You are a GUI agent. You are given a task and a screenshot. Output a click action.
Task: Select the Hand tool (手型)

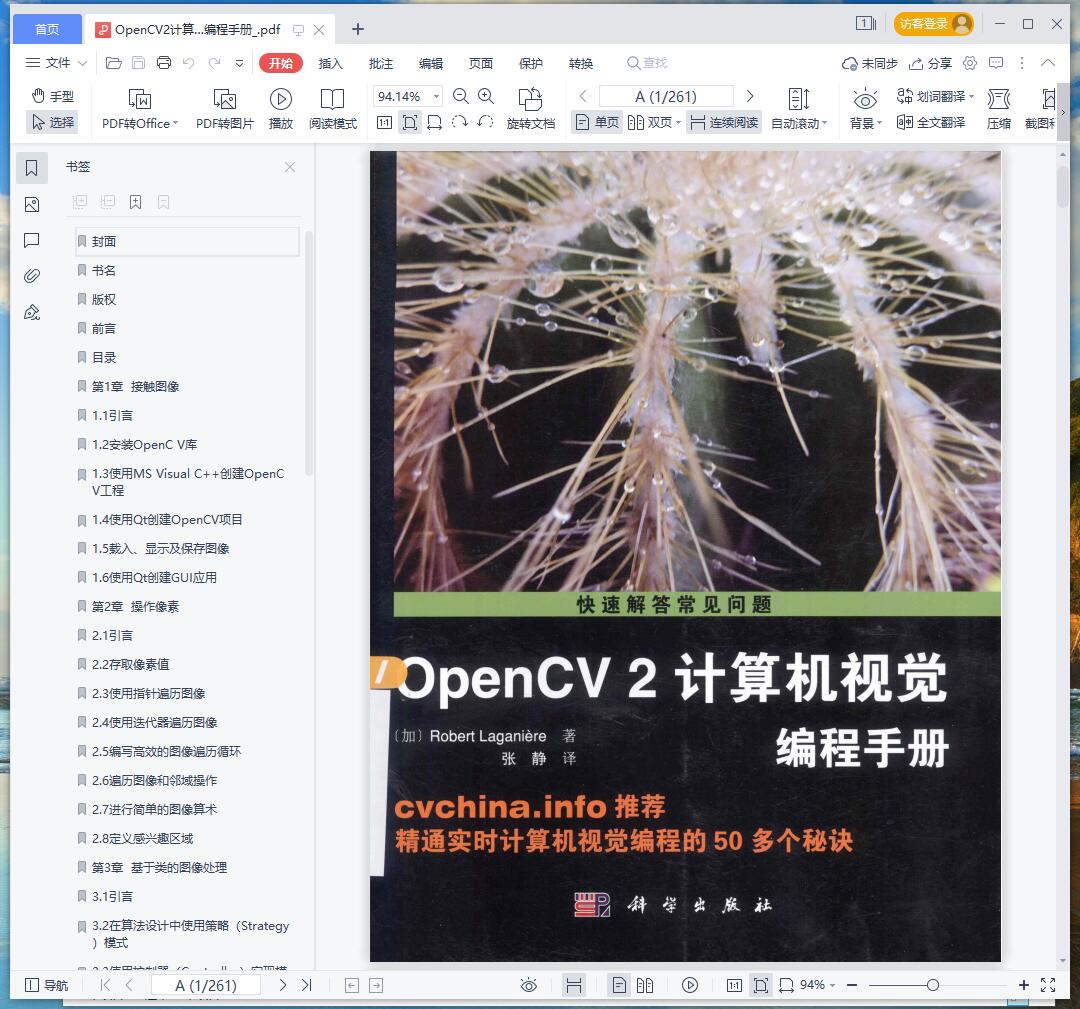tap(52, 96)
